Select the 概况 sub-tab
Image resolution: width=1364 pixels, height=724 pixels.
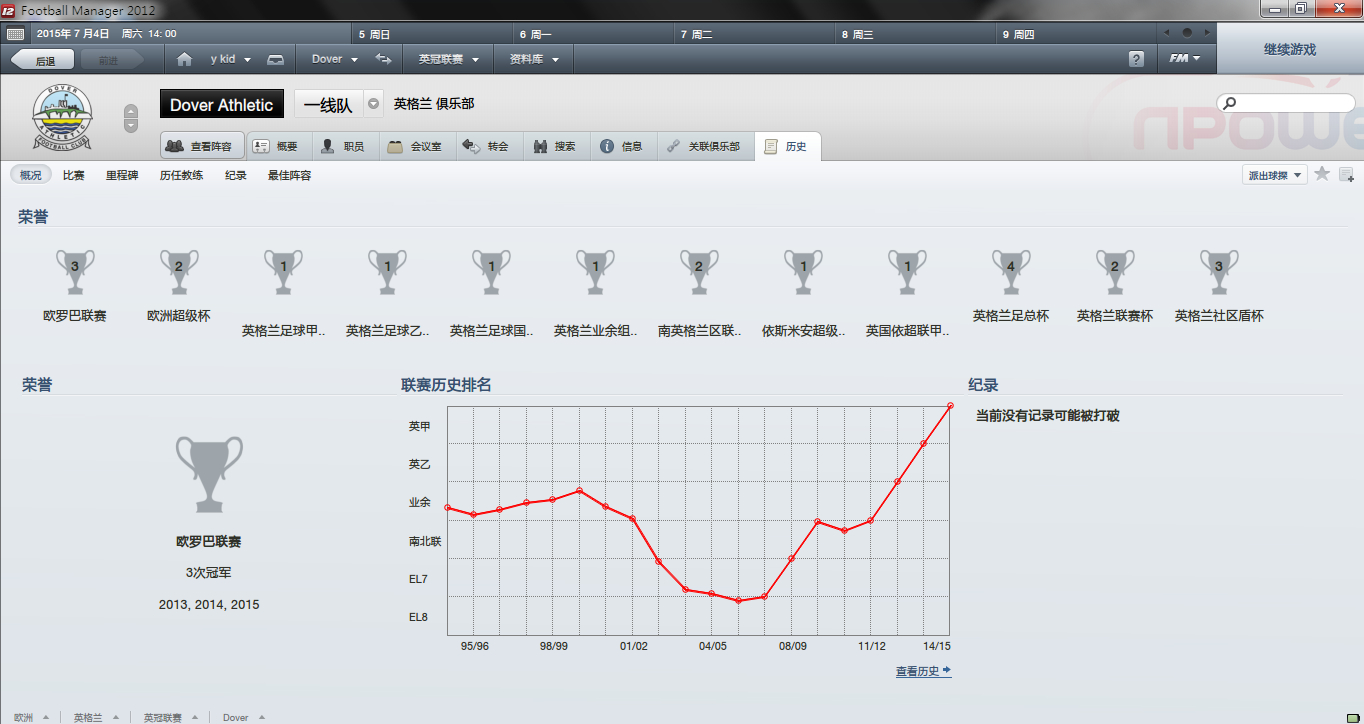point(31,175)
